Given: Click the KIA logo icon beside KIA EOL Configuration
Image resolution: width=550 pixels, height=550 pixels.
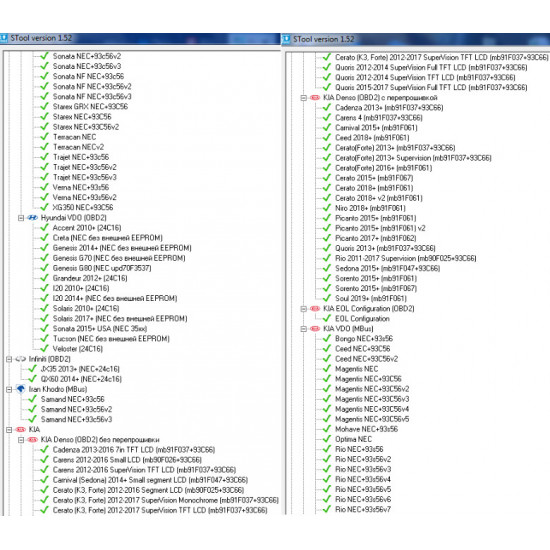Looking at the screenshot, I should click(315, 309).
